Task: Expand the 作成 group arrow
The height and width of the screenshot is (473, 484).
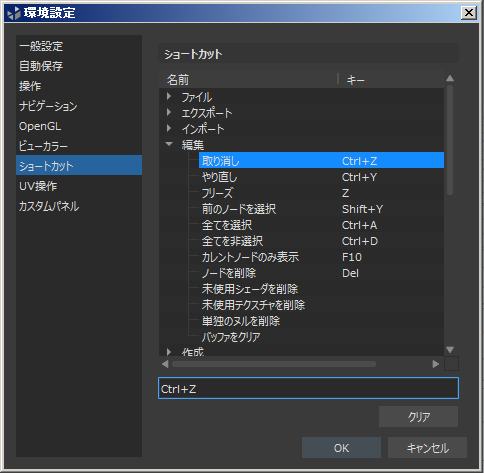Action: (169, 352)
